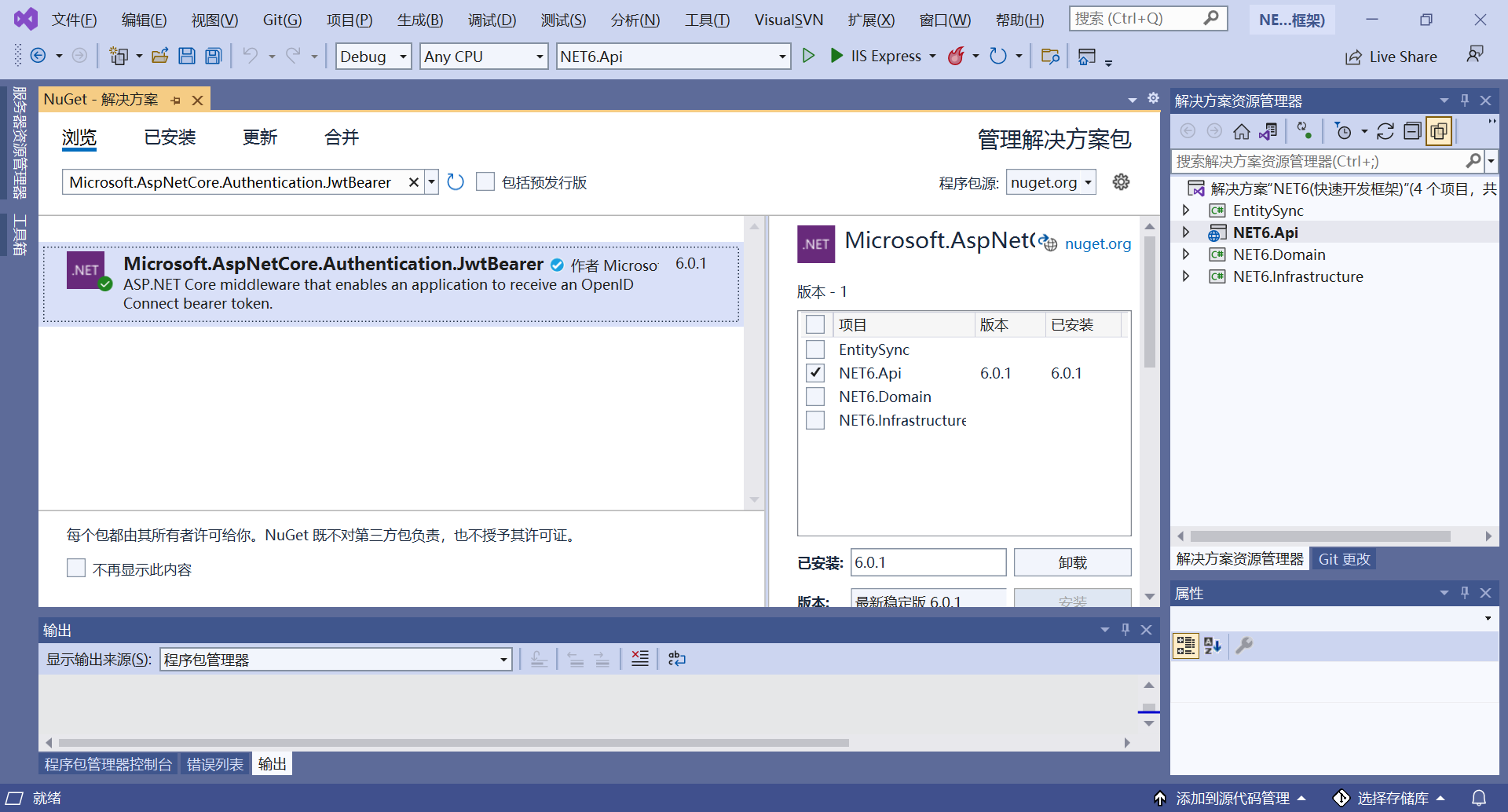Click the 卸载 button to uninstall the package
This screenshot has height=812, width=1508.
(x=1072, y=561)
